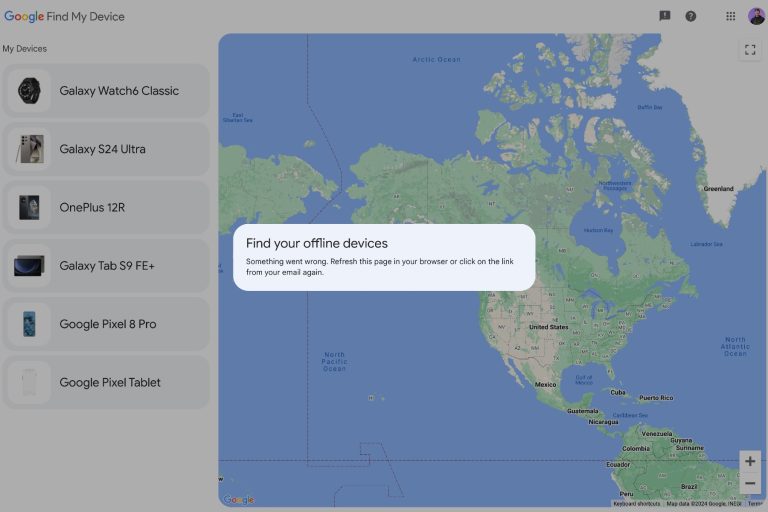Open the map Terms link

755,504
